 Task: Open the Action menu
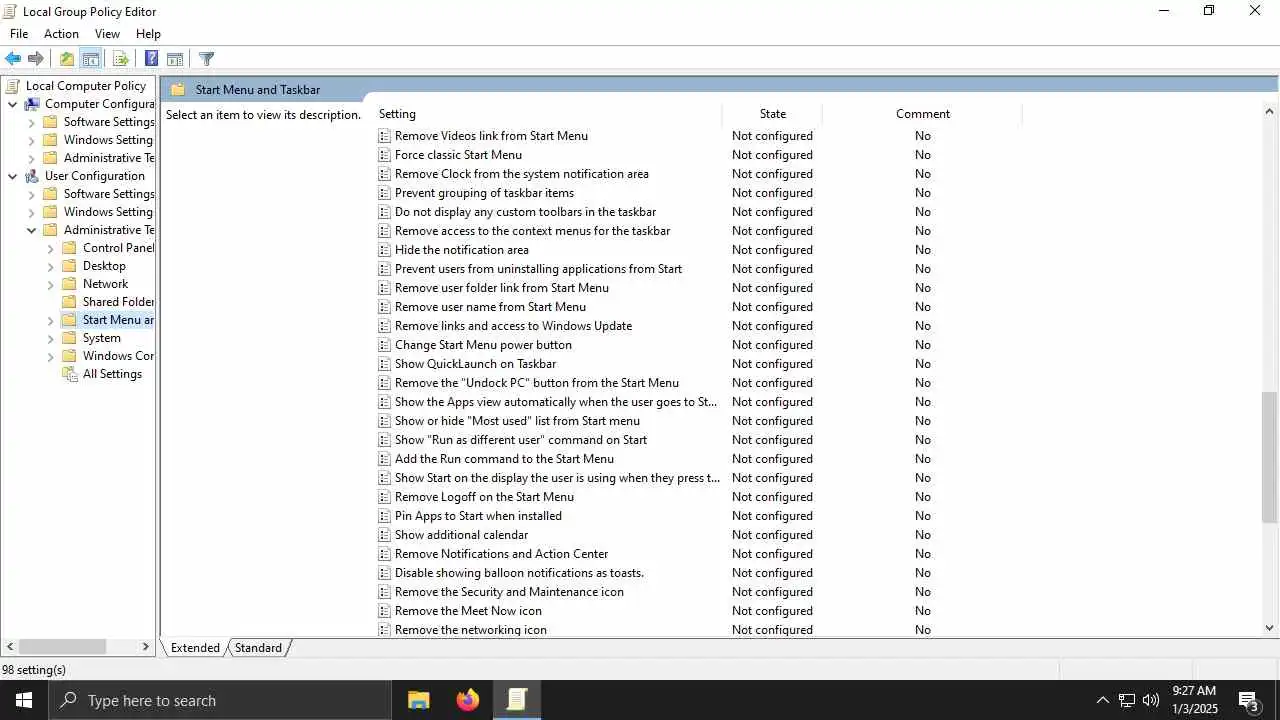coord(61,34)
